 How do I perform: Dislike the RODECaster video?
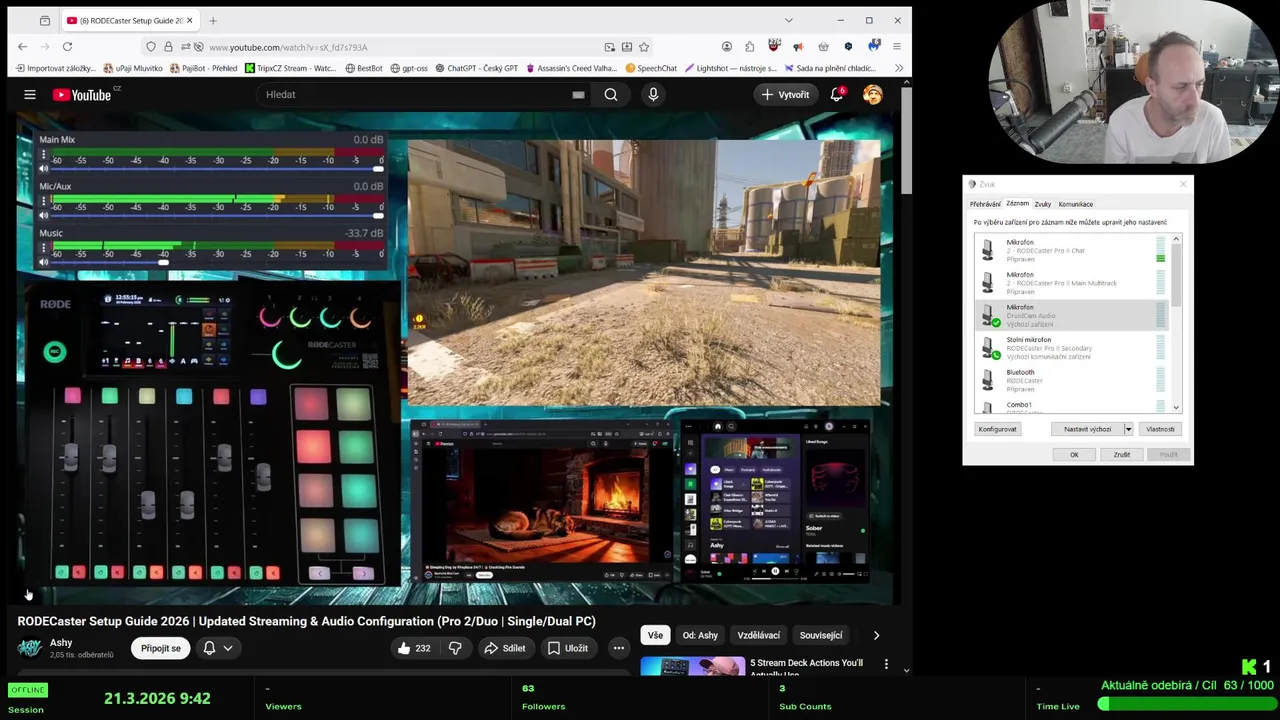(455, 648)
